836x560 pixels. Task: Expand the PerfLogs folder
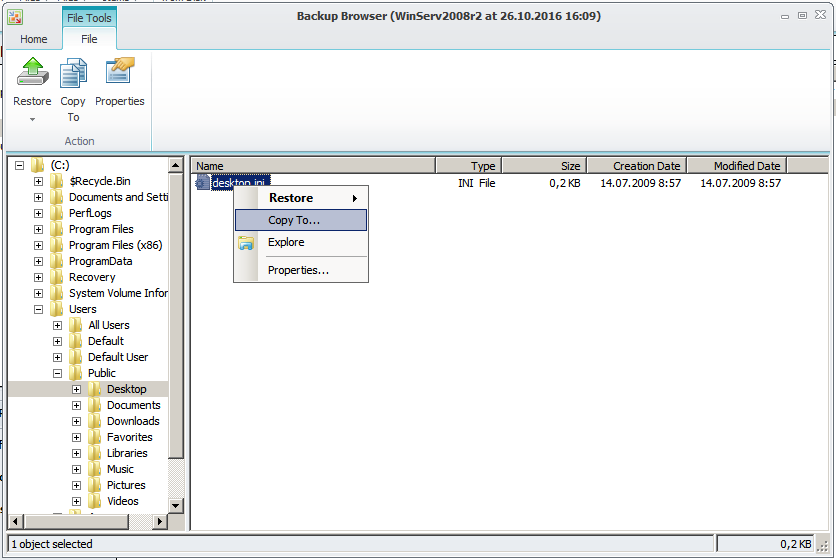[38, 213]
